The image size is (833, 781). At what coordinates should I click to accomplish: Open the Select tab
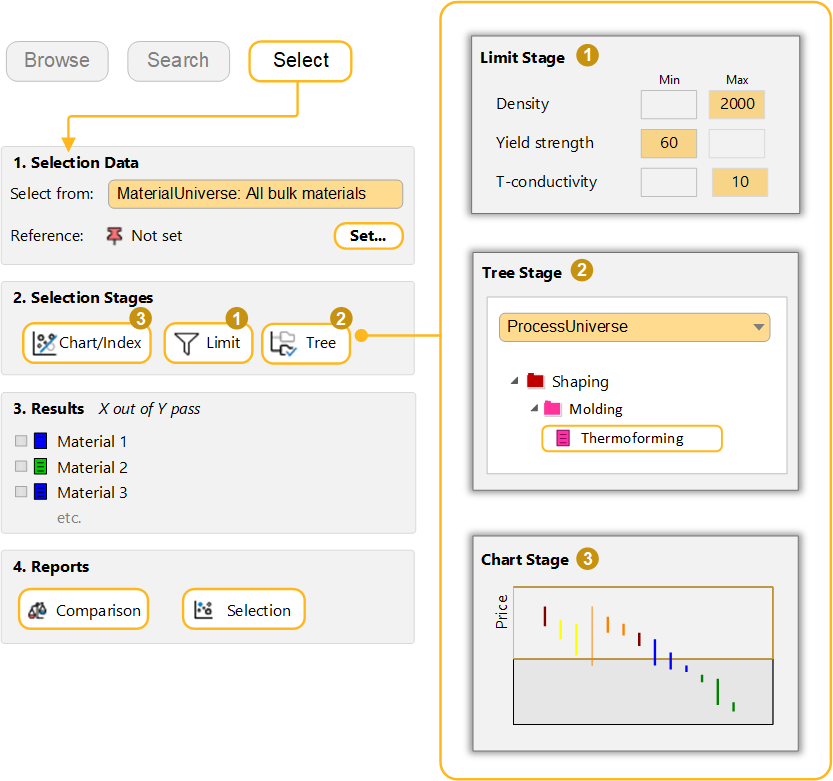click(300, 61)
